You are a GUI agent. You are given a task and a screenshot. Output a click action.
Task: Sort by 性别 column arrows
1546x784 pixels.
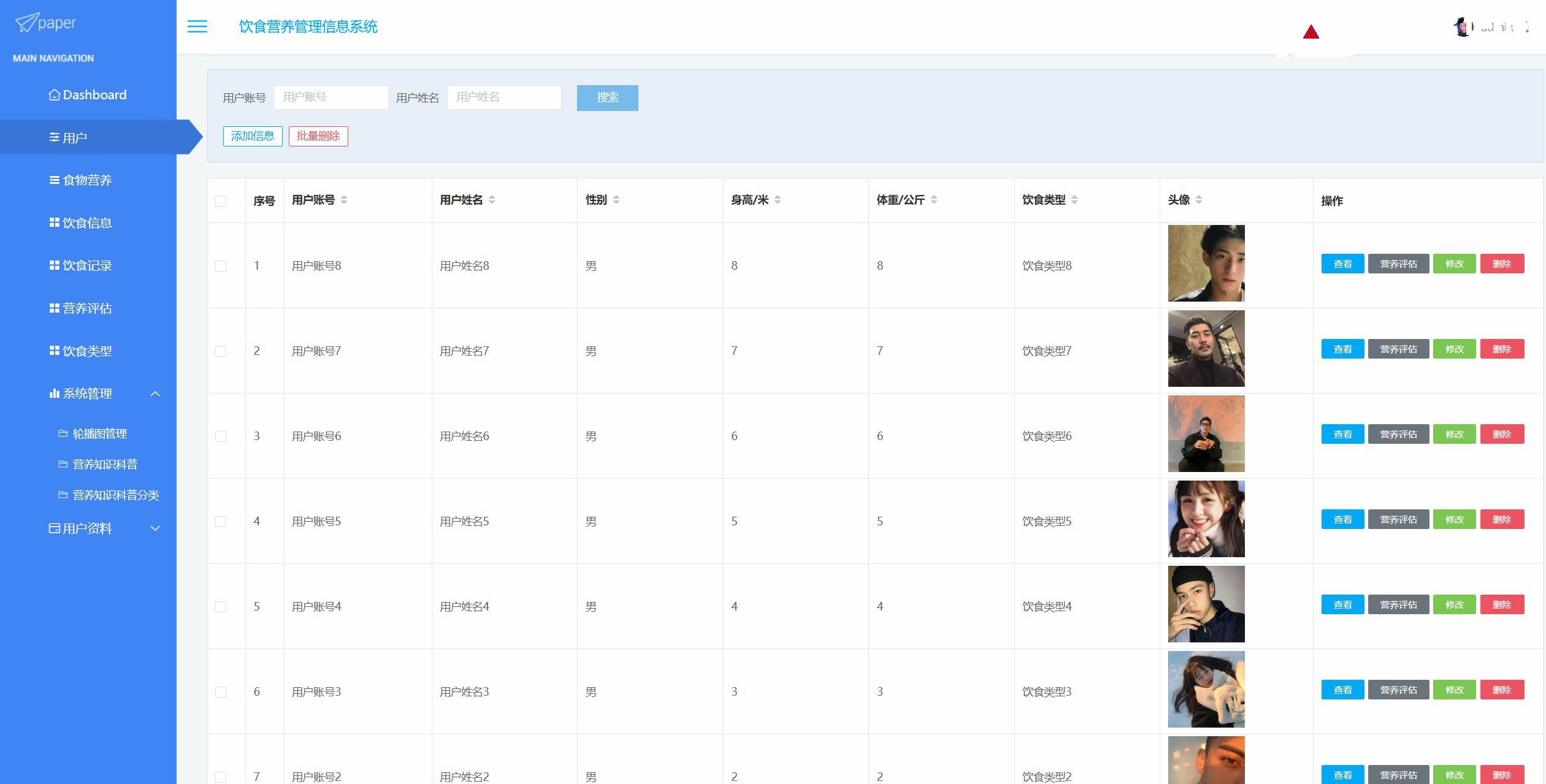click(x=616, y=200)
